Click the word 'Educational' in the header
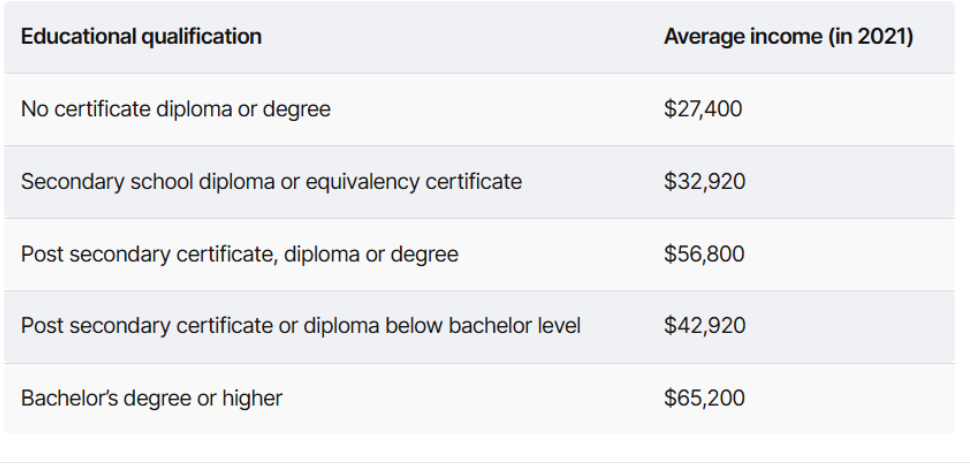 click(x=79, y=37)
